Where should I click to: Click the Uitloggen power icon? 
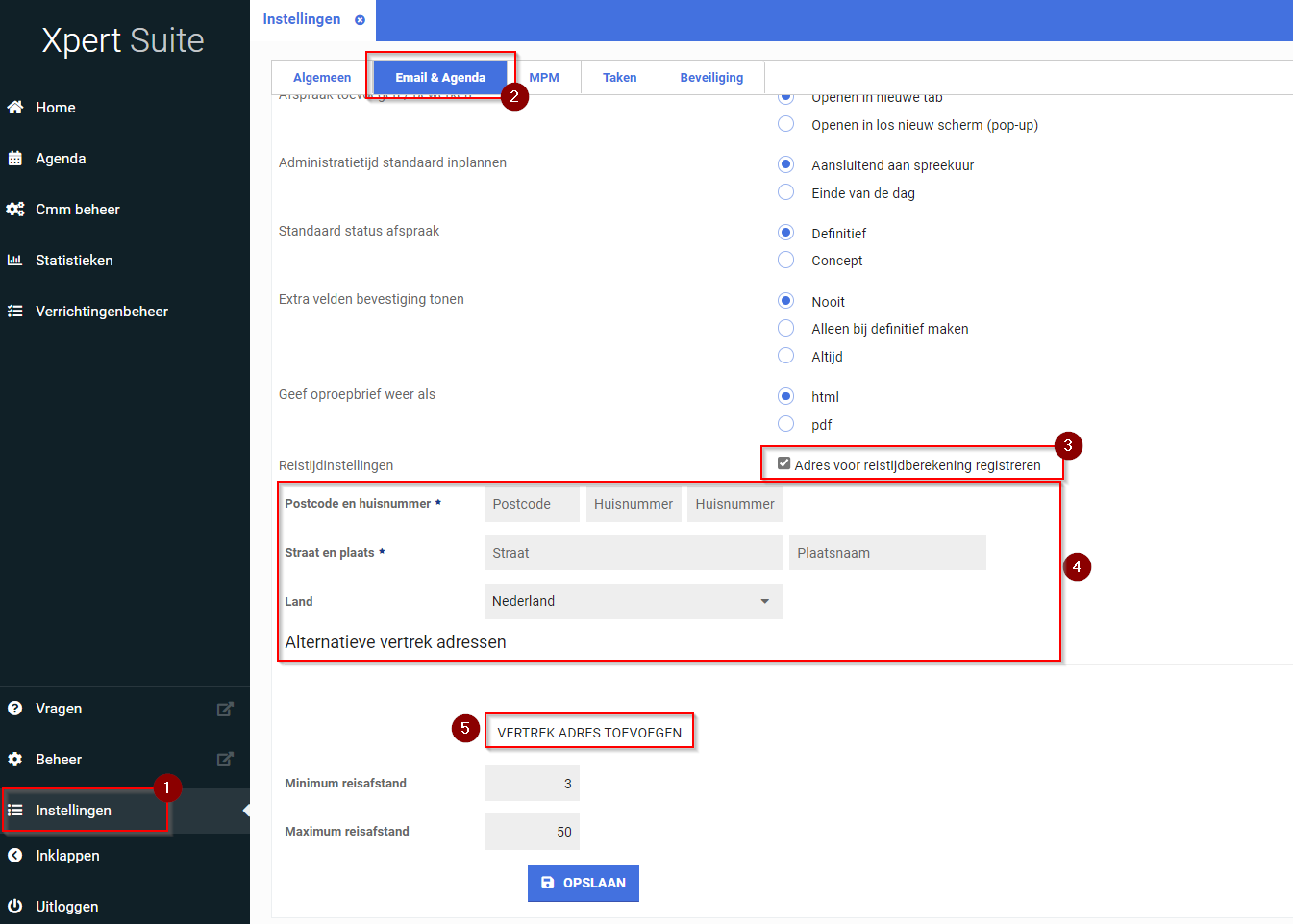(15, 906)
